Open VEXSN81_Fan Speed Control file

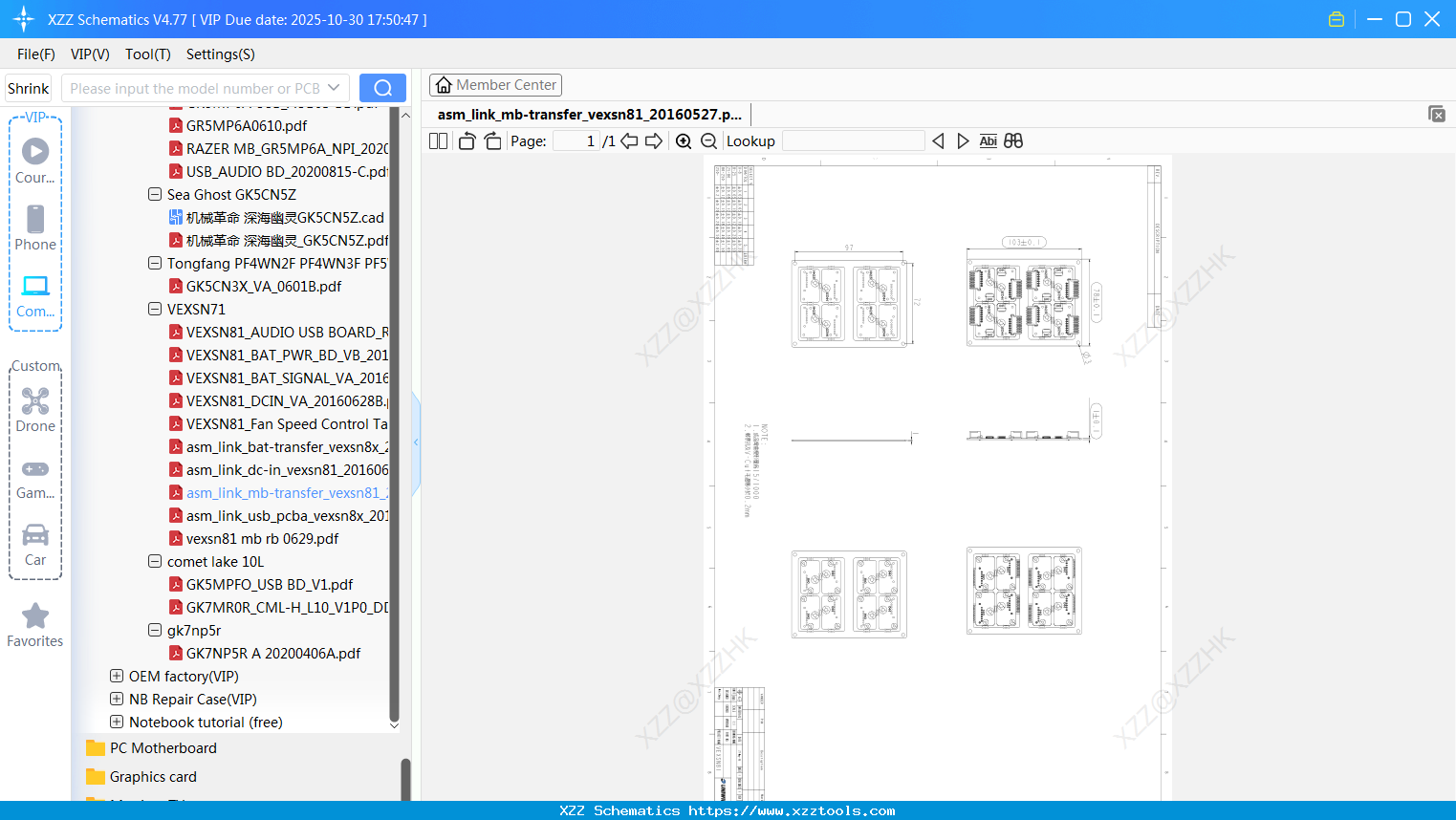point(278,423)
